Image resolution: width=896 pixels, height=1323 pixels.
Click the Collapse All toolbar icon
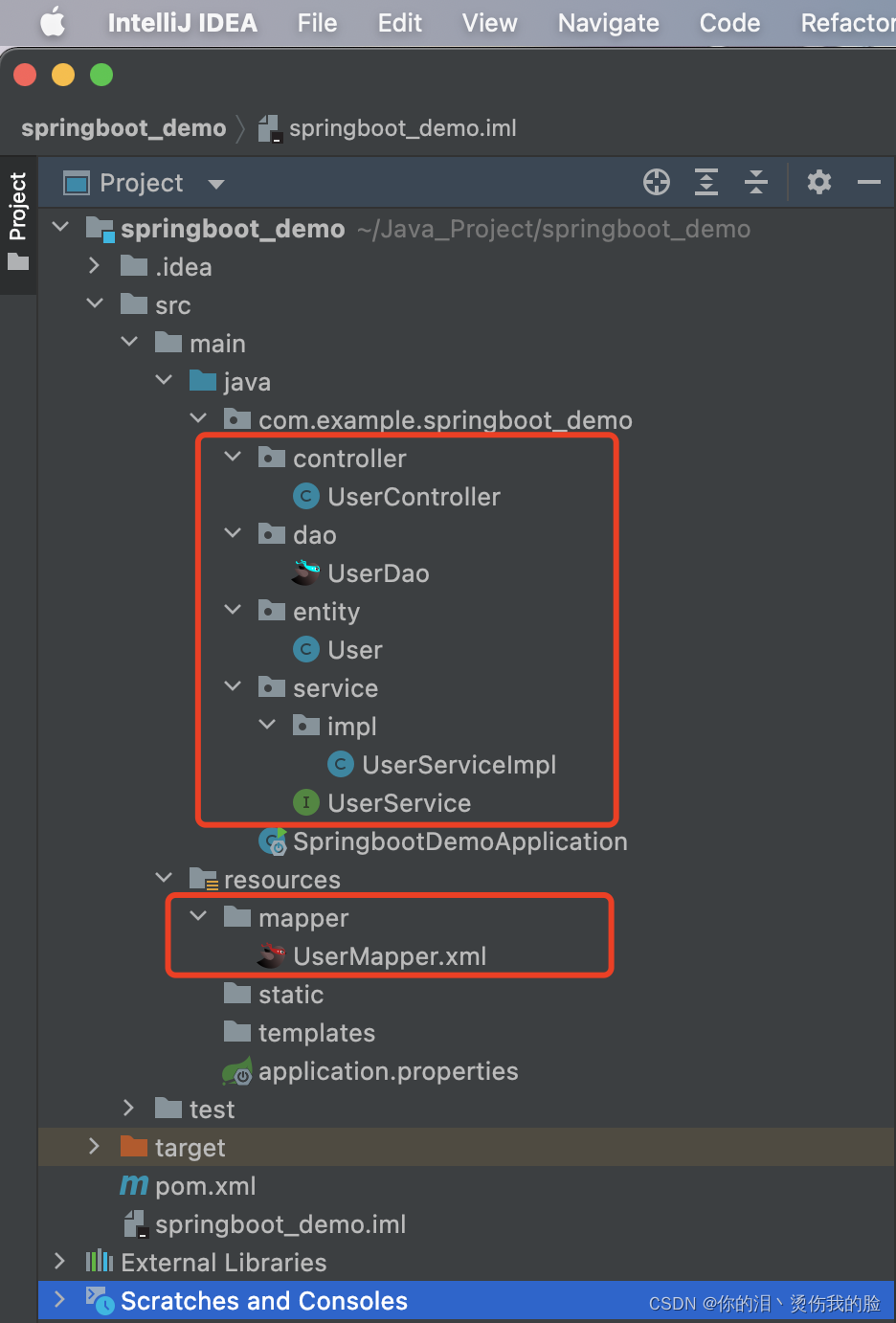pos(756,182)
